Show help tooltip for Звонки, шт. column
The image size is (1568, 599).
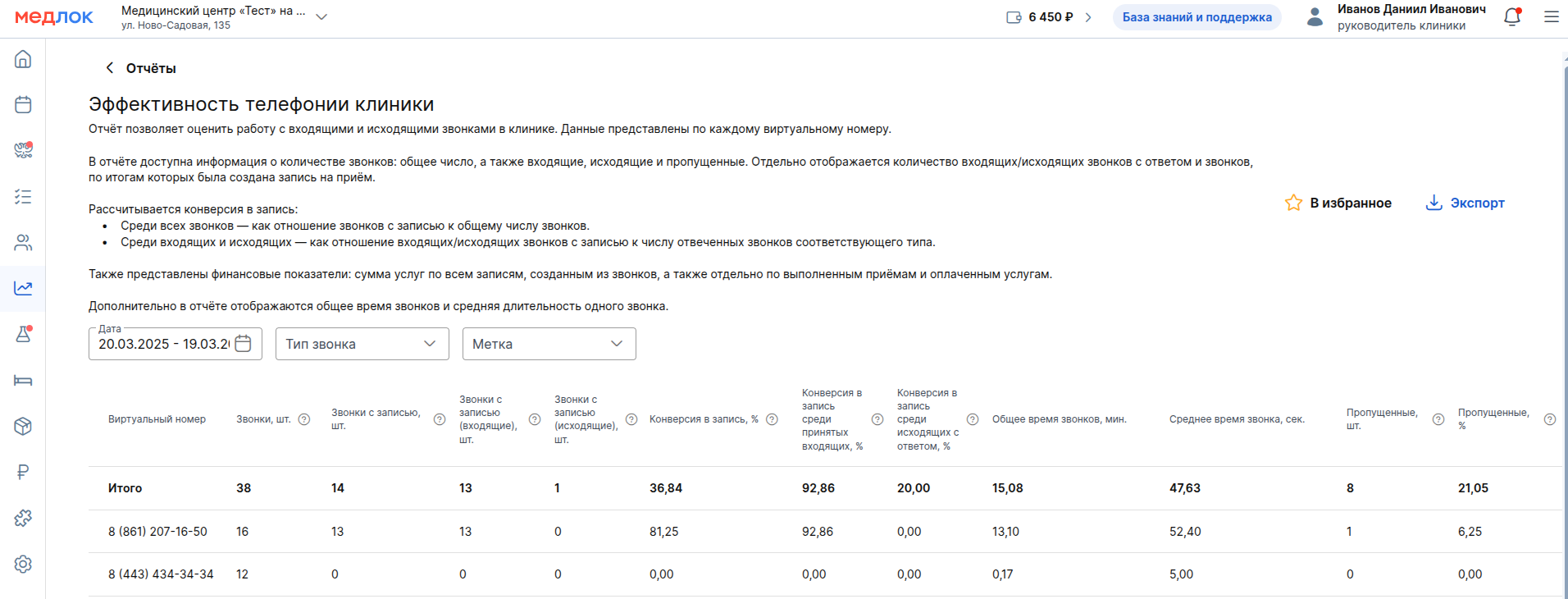coord(304,419)
